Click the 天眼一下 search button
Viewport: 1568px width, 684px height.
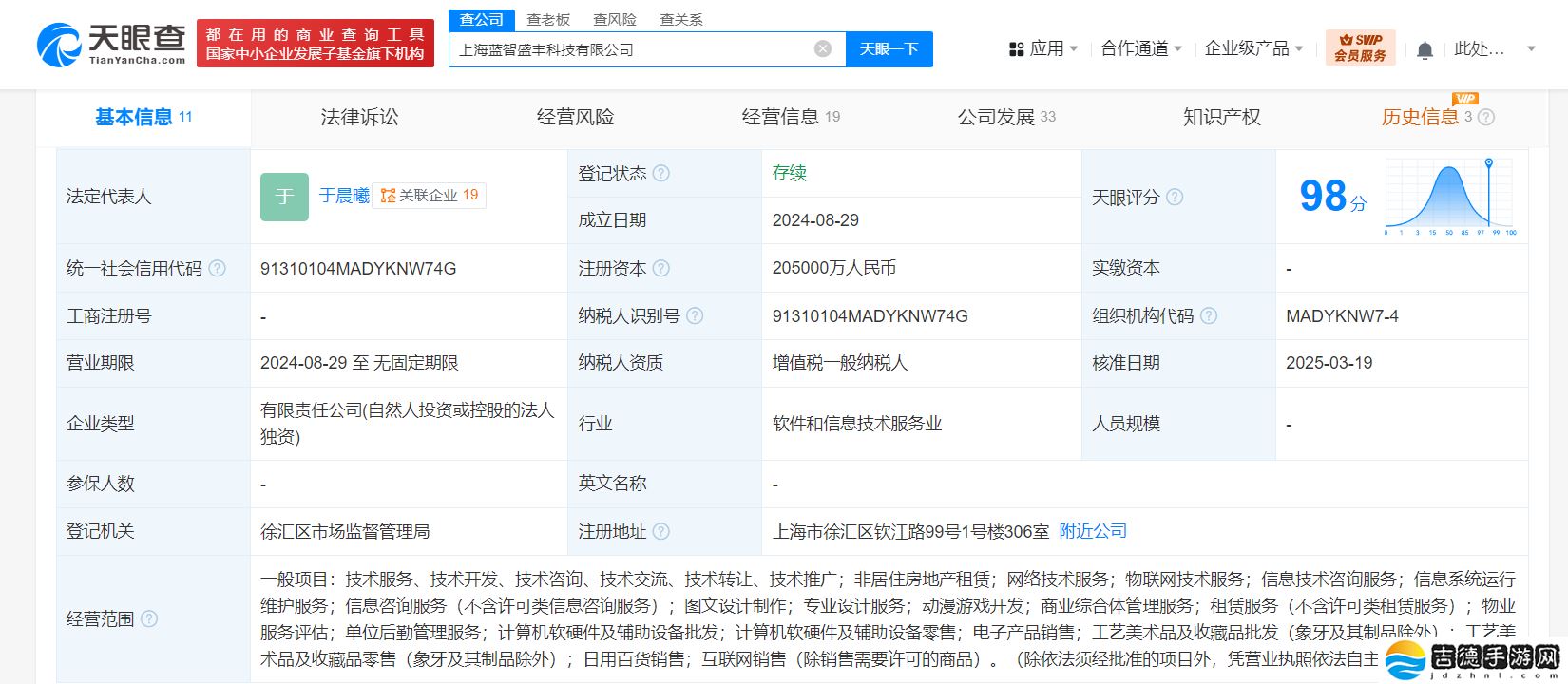(889, 49)
